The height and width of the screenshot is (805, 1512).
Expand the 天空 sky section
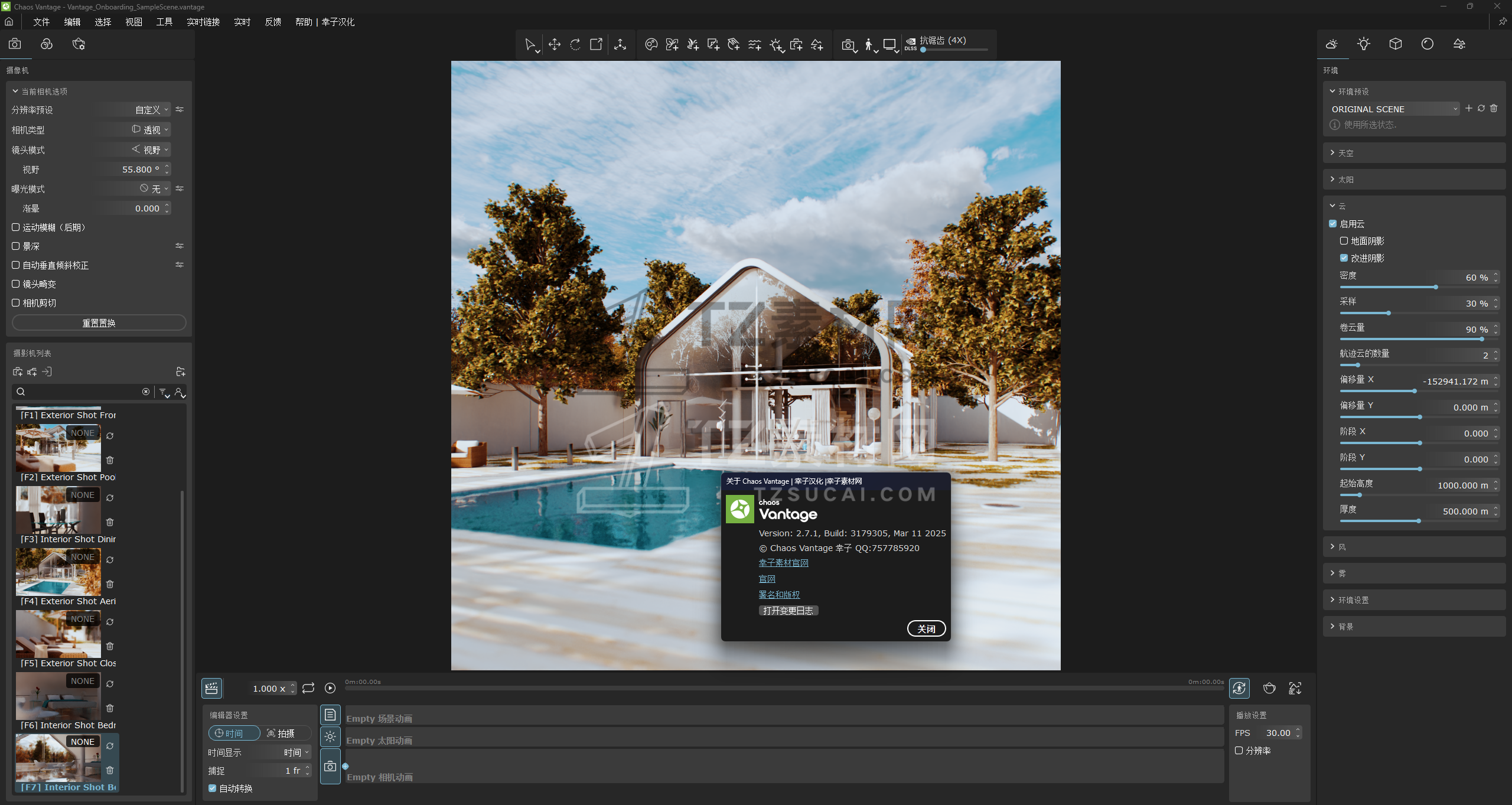[1345, 153]
